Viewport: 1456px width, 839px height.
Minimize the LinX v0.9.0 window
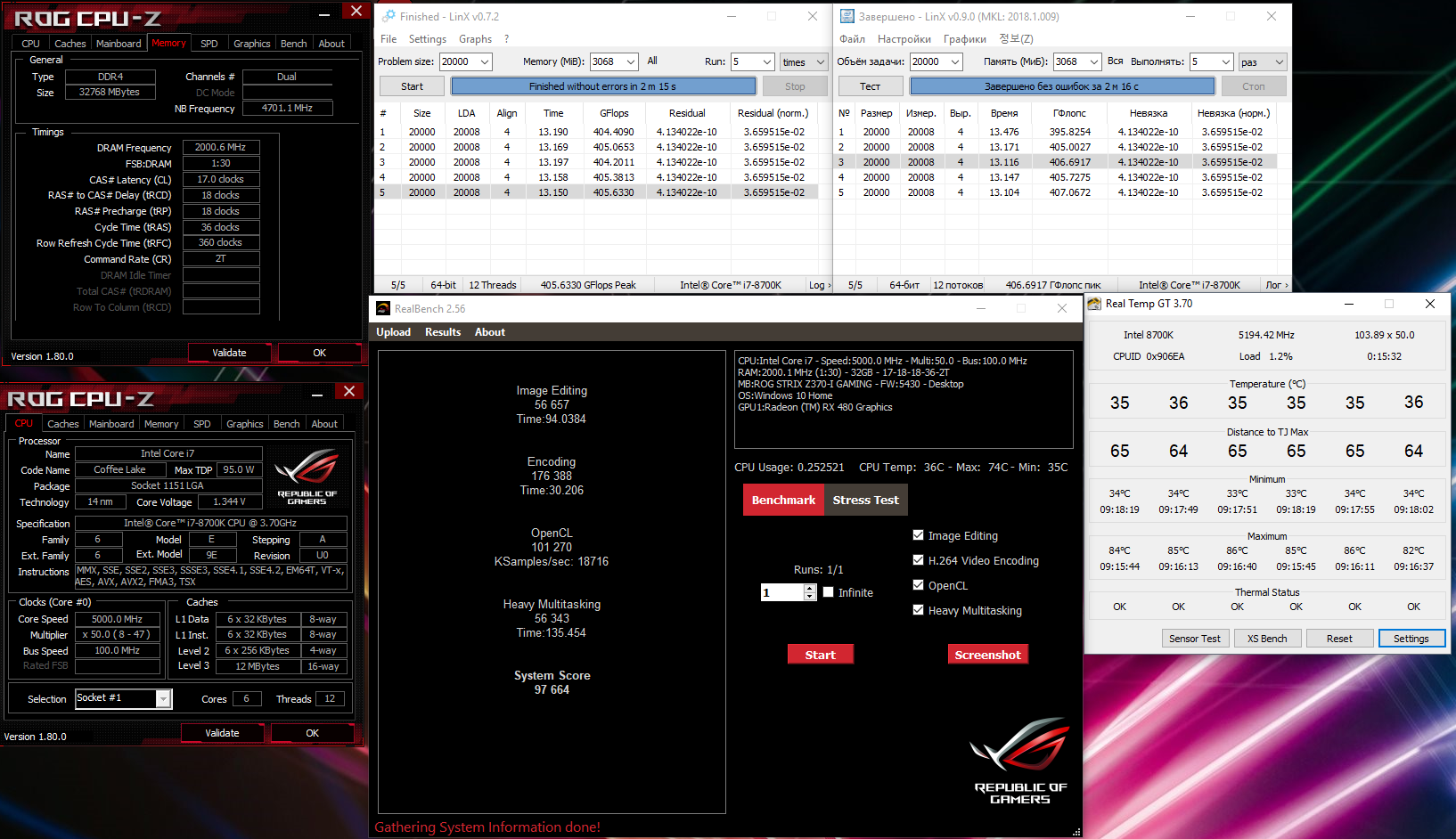pos(1190,16)
